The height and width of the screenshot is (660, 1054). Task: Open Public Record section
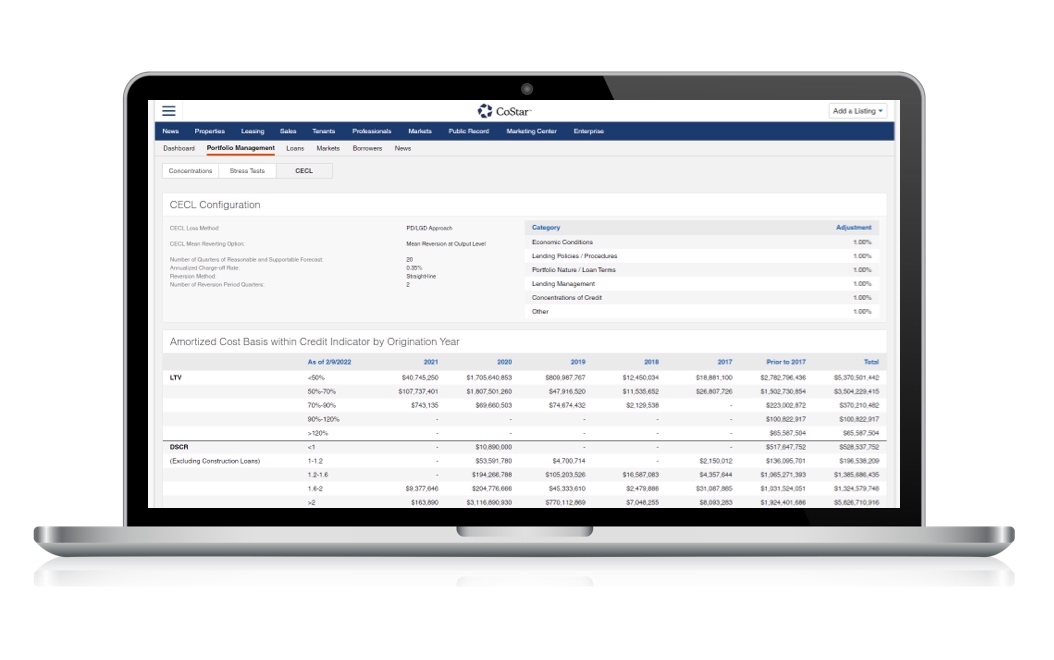[x=469, y=131]
